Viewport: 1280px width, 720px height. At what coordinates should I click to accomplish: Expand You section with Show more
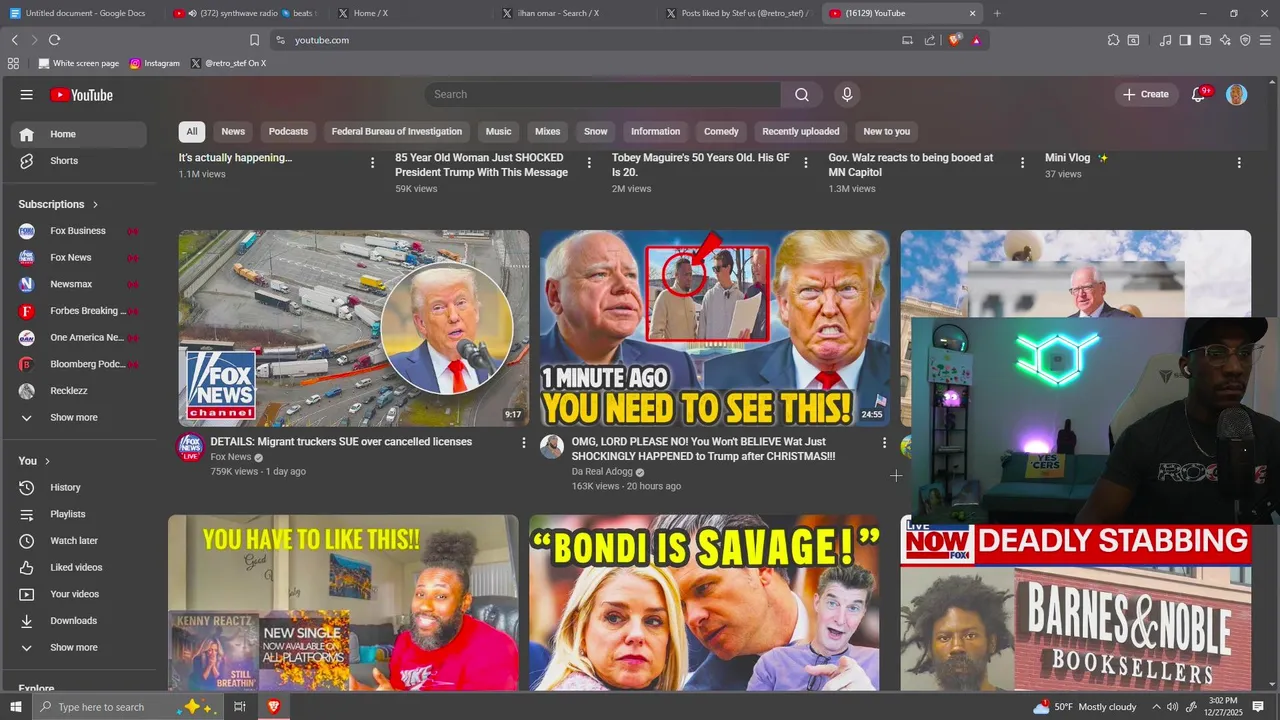78,648
